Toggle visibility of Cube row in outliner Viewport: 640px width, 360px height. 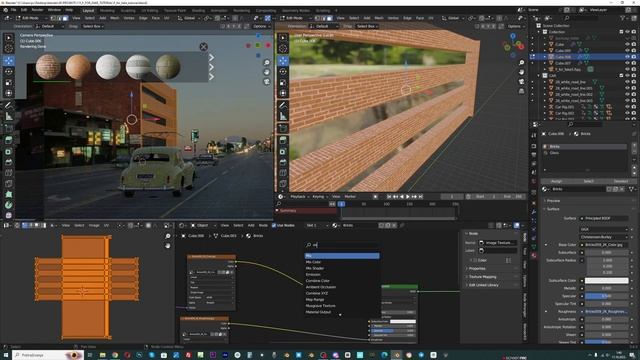pyautogui.click(x=627, y=44)
